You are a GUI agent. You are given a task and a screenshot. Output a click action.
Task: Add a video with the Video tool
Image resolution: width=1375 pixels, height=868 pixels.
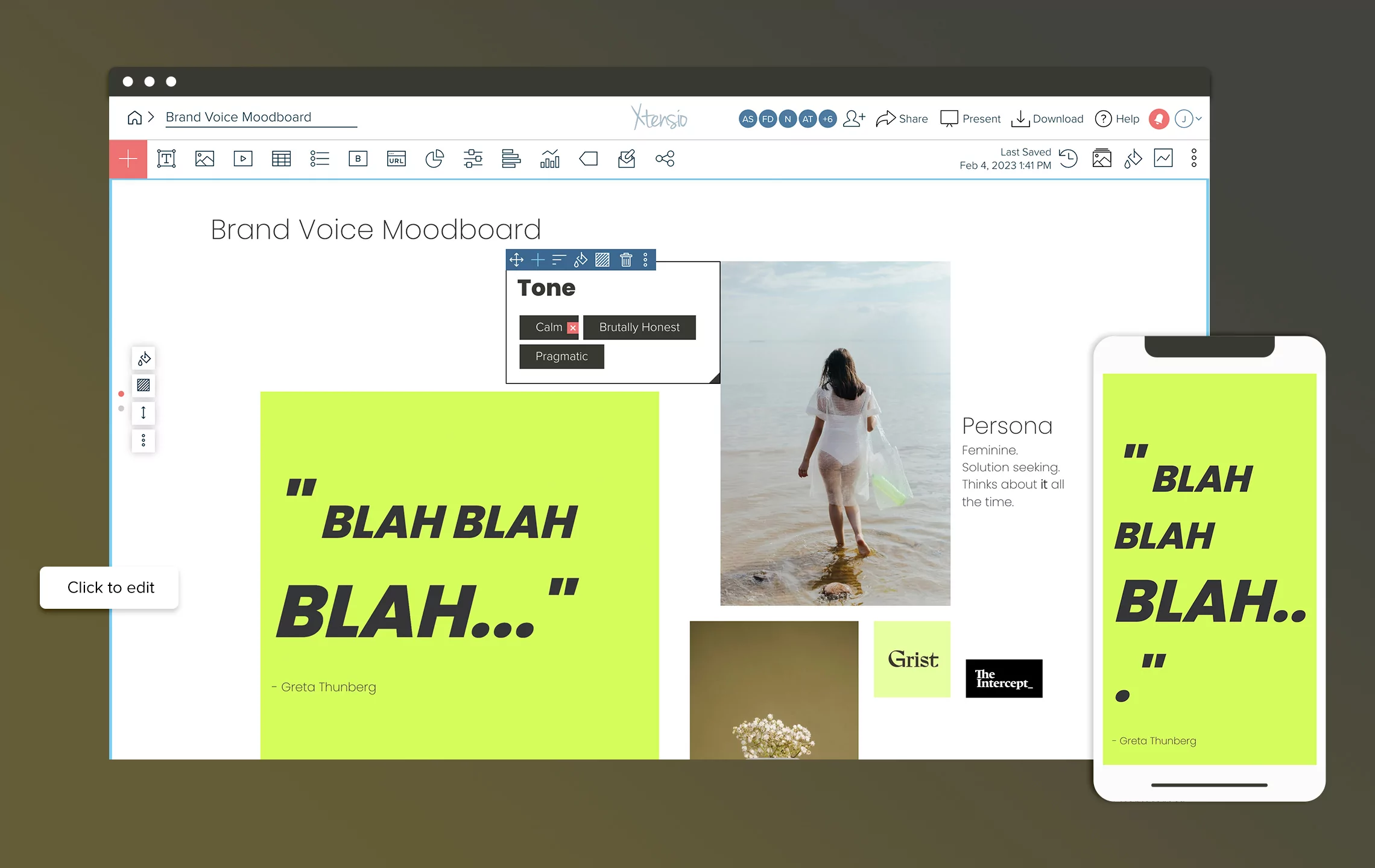coord(243,159)
